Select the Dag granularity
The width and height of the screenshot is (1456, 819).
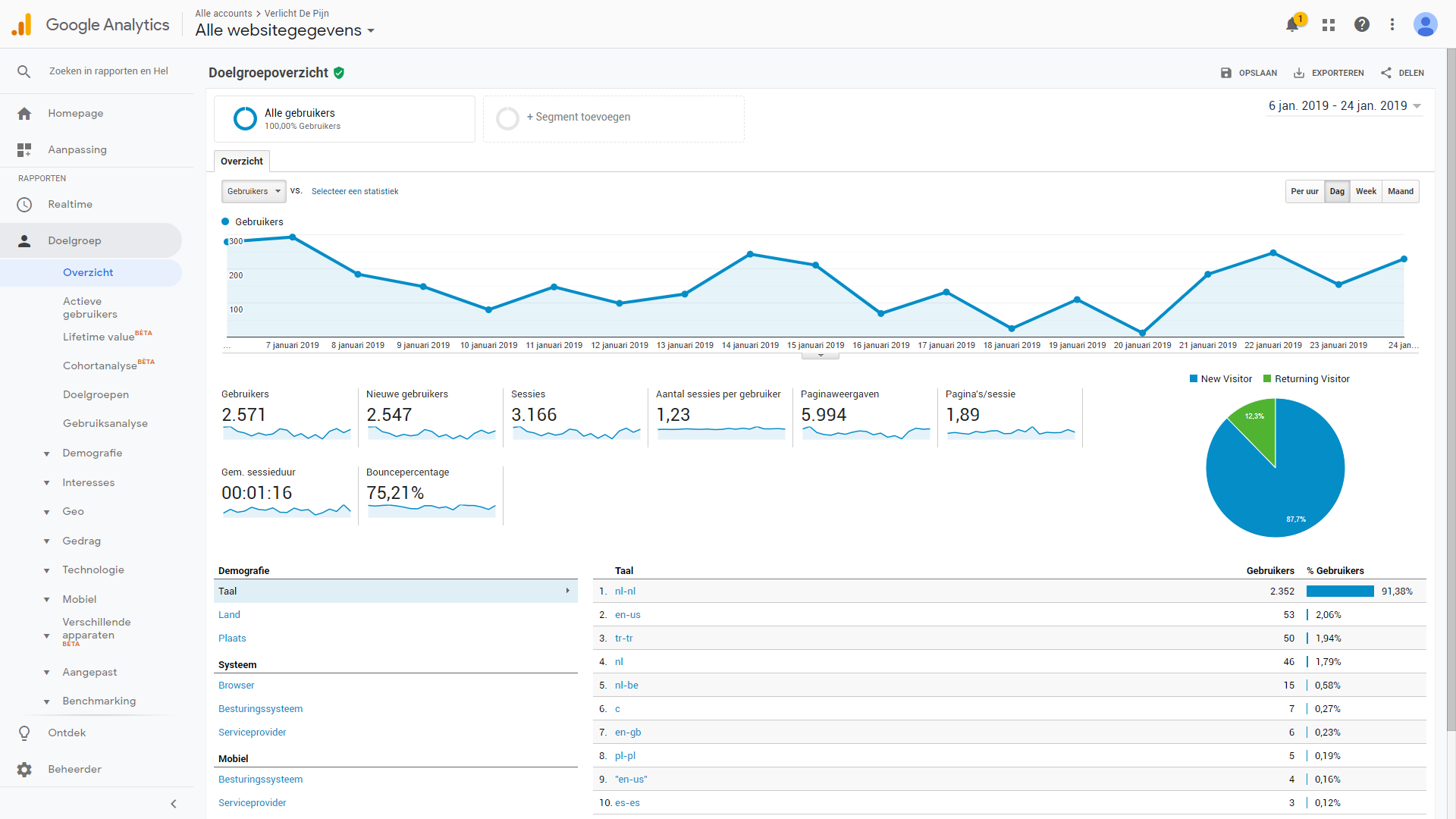click(x=1337, y=192)
